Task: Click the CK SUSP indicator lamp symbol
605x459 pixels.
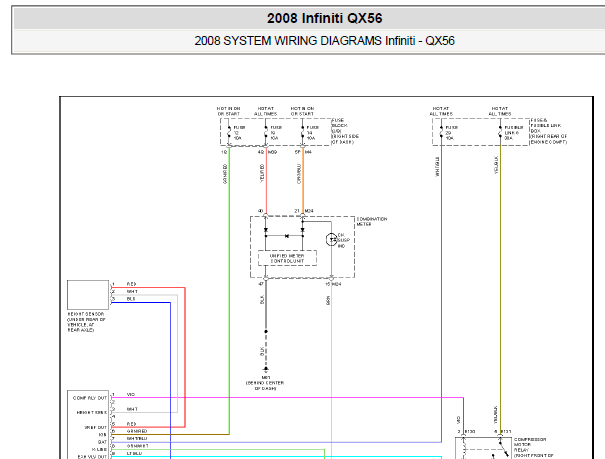Action: (x=331, y=240)
